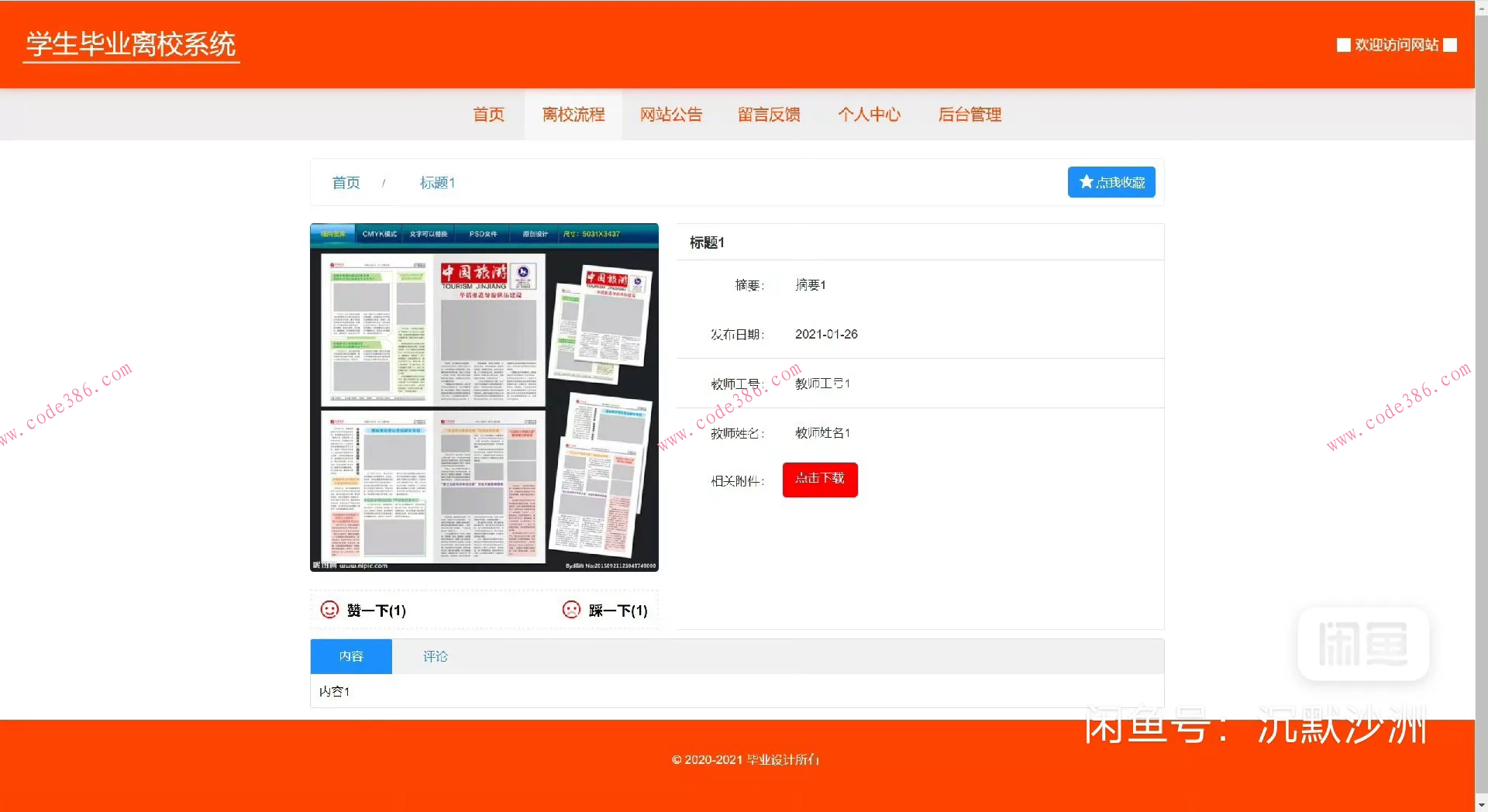Click the 首页 breadcrumb link
This screenshot has height=812, width=1488.
click(346, 182)
